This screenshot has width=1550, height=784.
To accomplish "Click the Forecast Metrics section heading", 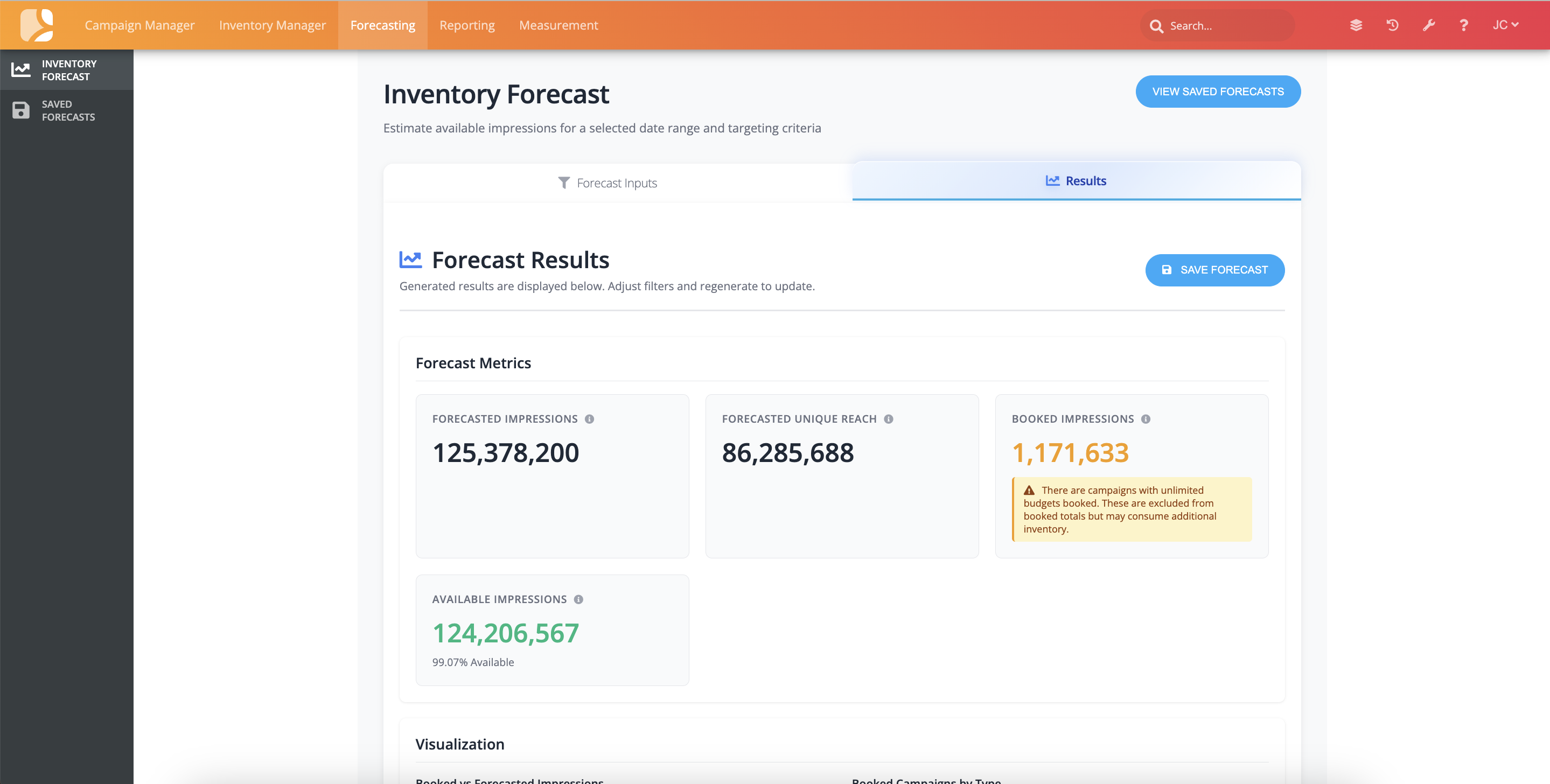I will click(x=473, y=363).
